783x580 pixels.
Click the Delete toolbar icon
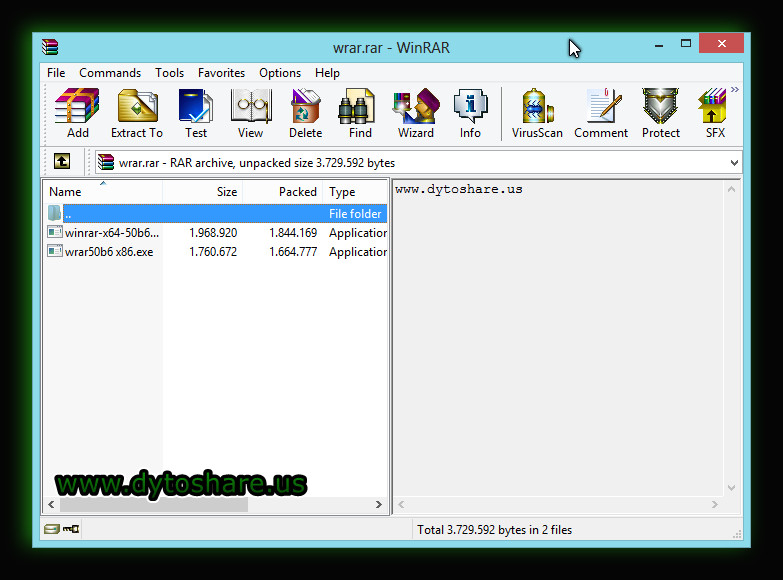coord(305,113)
